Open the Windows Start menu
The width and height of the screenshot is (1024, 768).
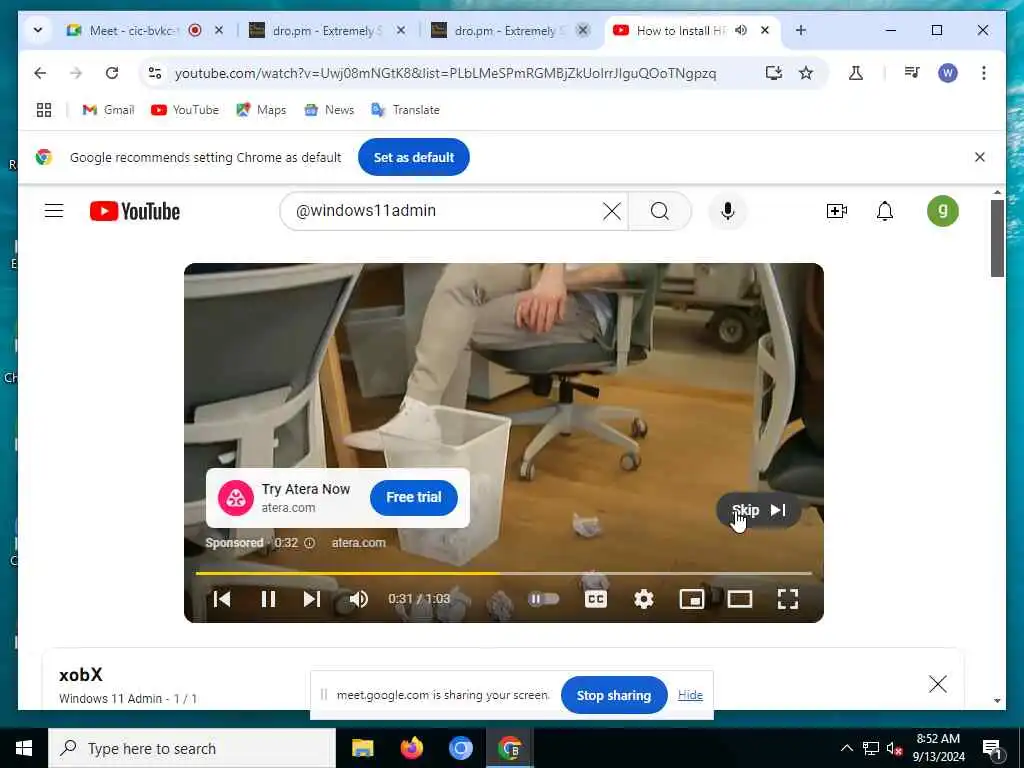pyautogui.click(x=24, y=748)
